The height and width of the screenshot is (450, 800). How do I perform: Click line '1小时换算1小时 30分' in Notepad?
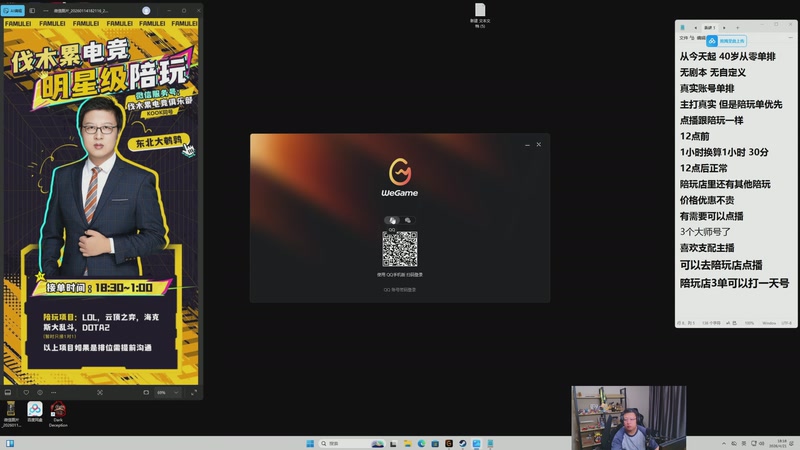coord(724,152)
